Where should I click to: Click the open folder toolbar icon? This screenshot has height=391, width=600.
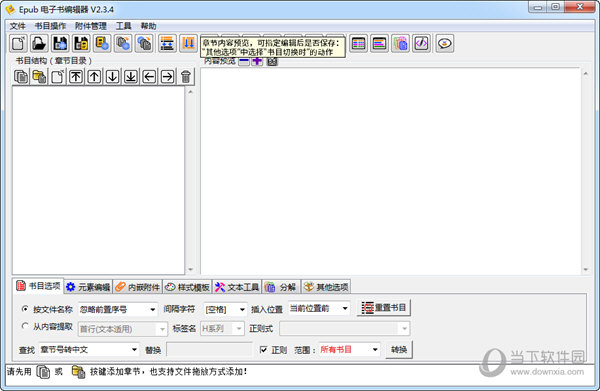click(x=39, y=43)
